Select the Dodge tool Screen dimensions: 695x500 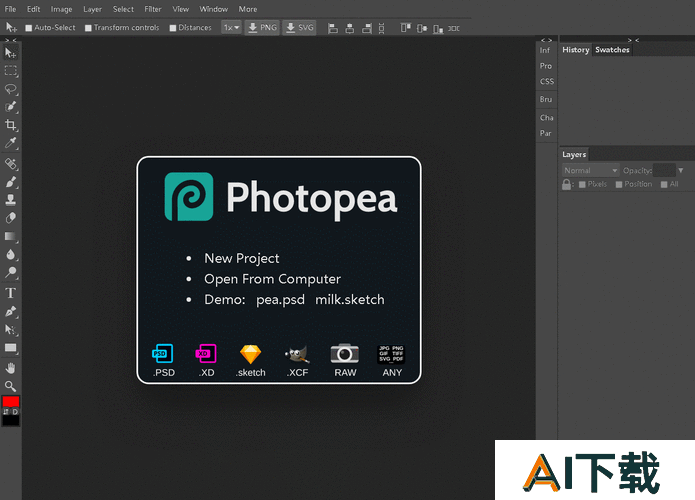coord(10,272)
